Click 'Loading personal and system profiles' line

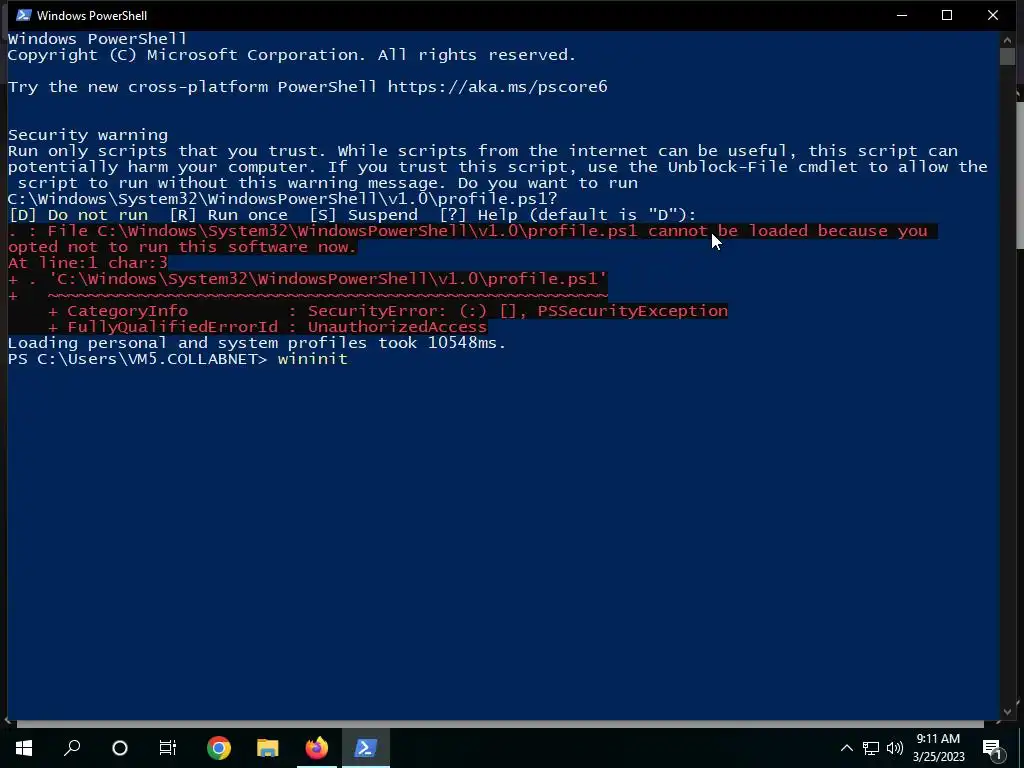(x=257, y=343)
